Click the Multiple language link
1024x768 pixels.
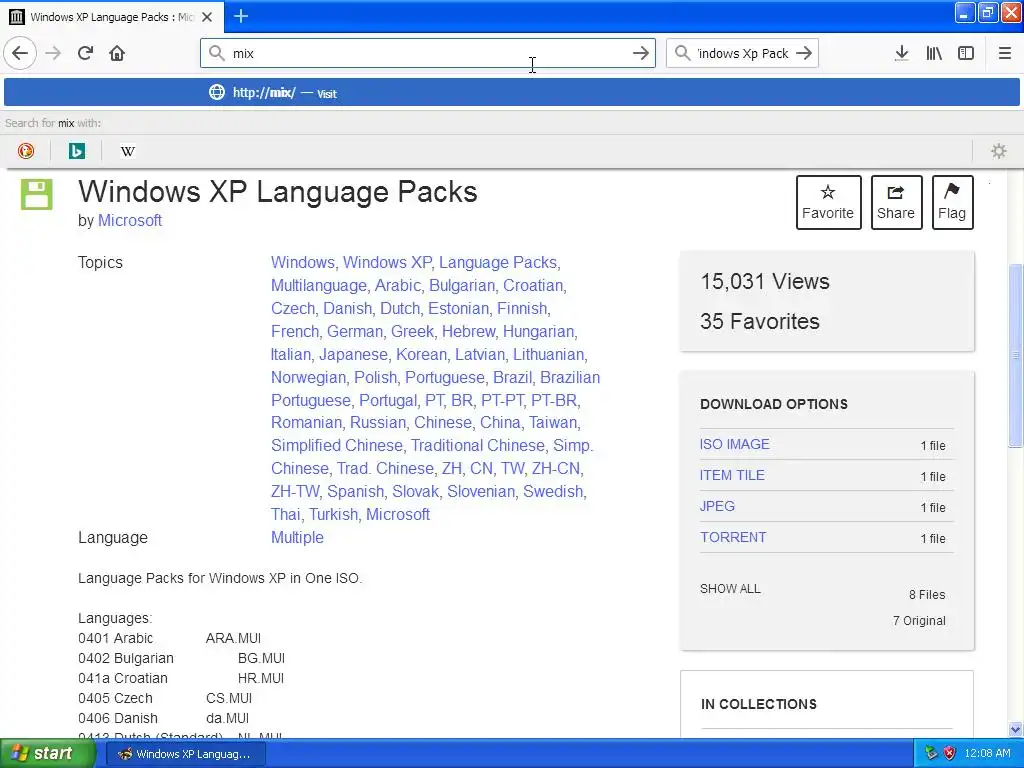(297, 537)
